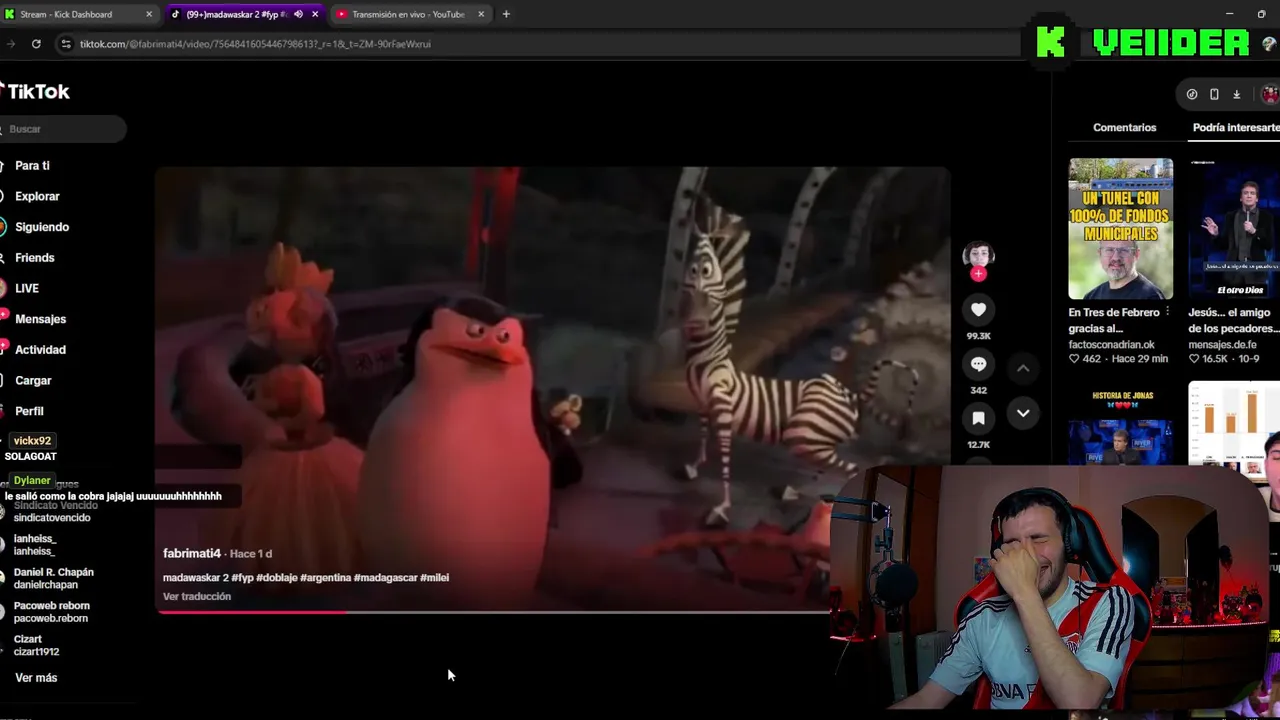Click the title Jesús... el amigo de los pecadores
Image resolution: width=1280 pixels, height=720 pixels.
pos(1234,320)
